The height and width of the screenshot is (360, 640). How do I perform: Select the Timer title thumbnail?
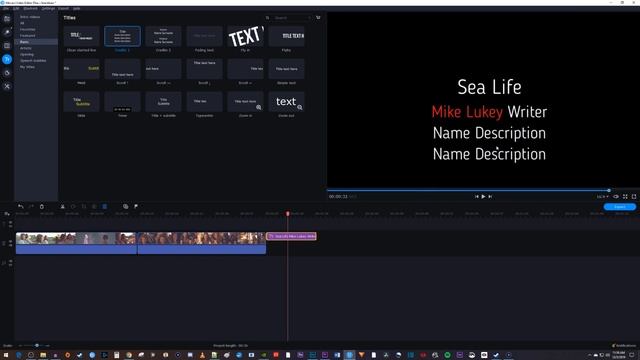[122, 102]
